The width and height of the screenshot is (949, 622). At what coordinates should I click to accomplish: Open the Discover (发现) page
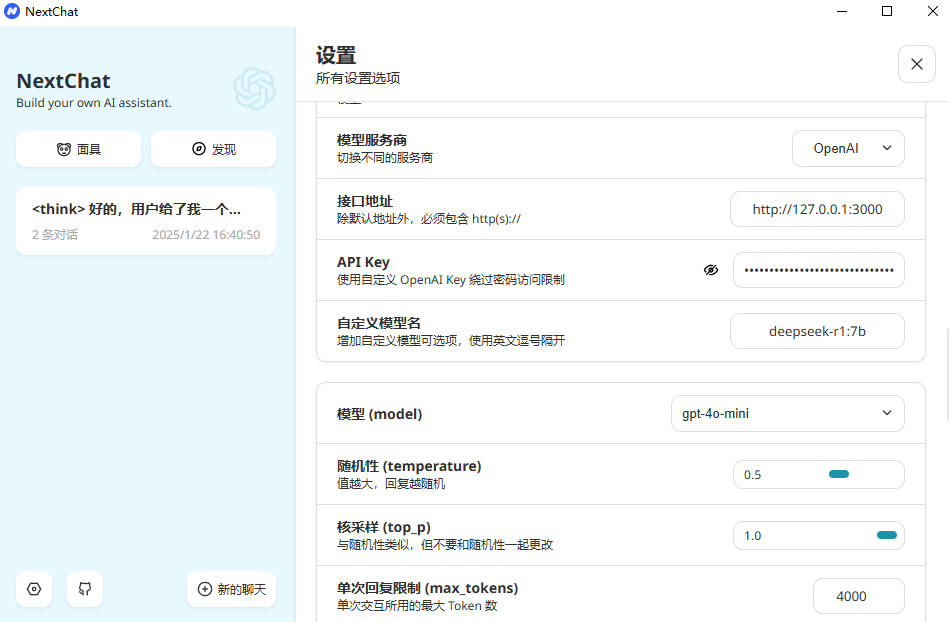point(214,149)
